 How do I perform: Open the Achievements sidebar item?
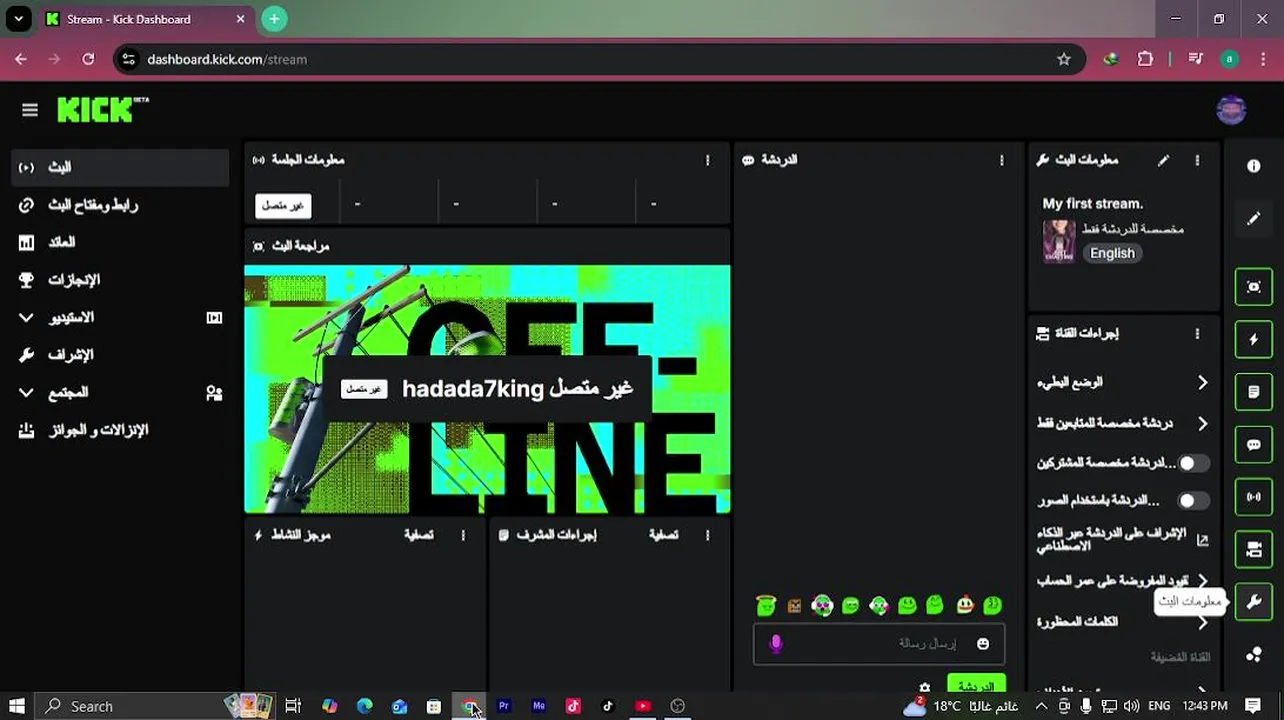[x=120, y=280]
